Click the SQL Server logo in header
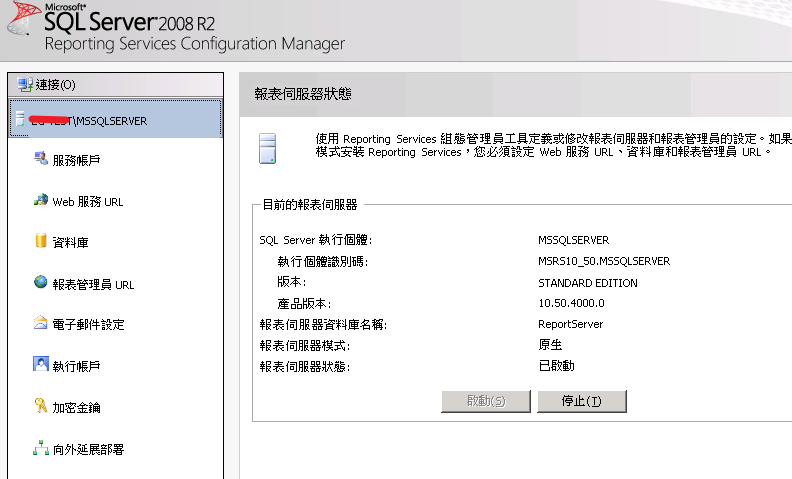This screenshot has height=479, width=792. pos(22,19)
